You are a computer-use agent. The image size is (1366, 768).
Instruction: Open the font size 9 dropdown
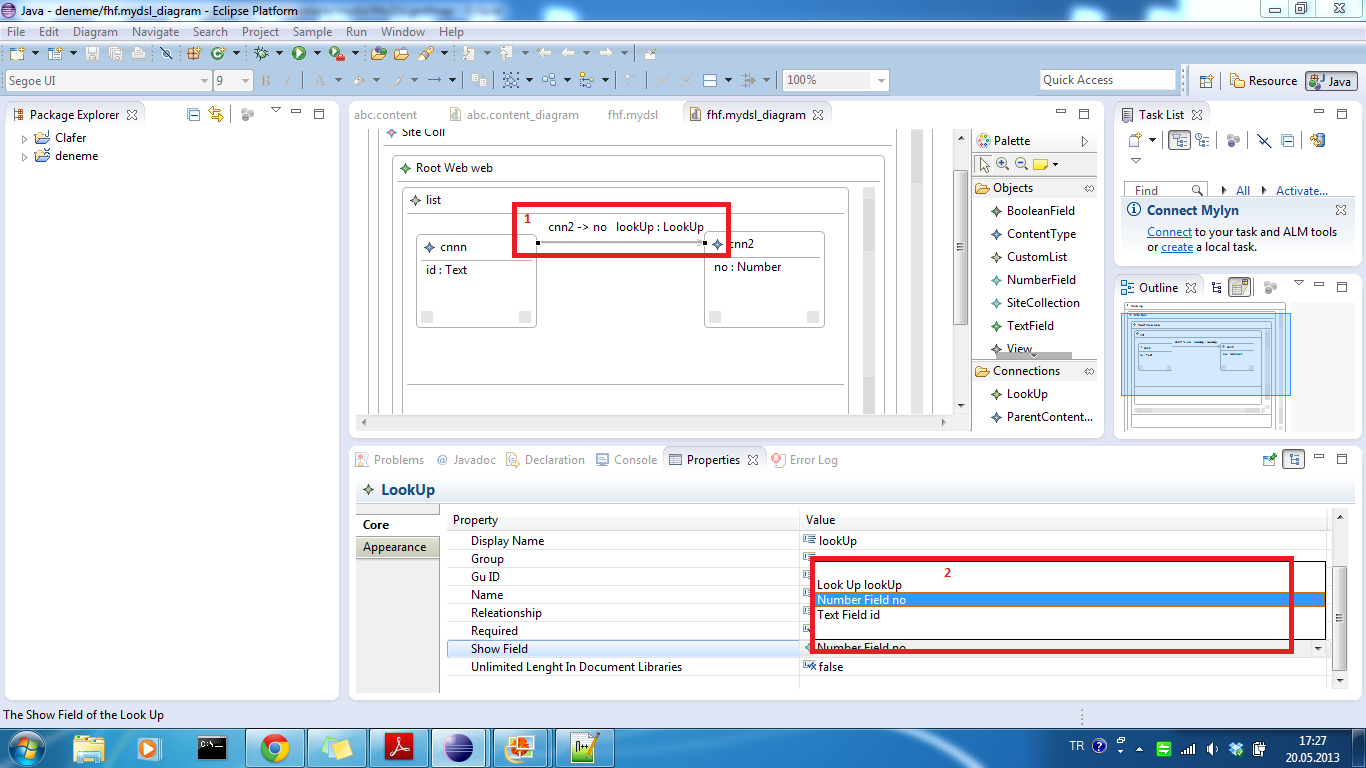[245, 81]
